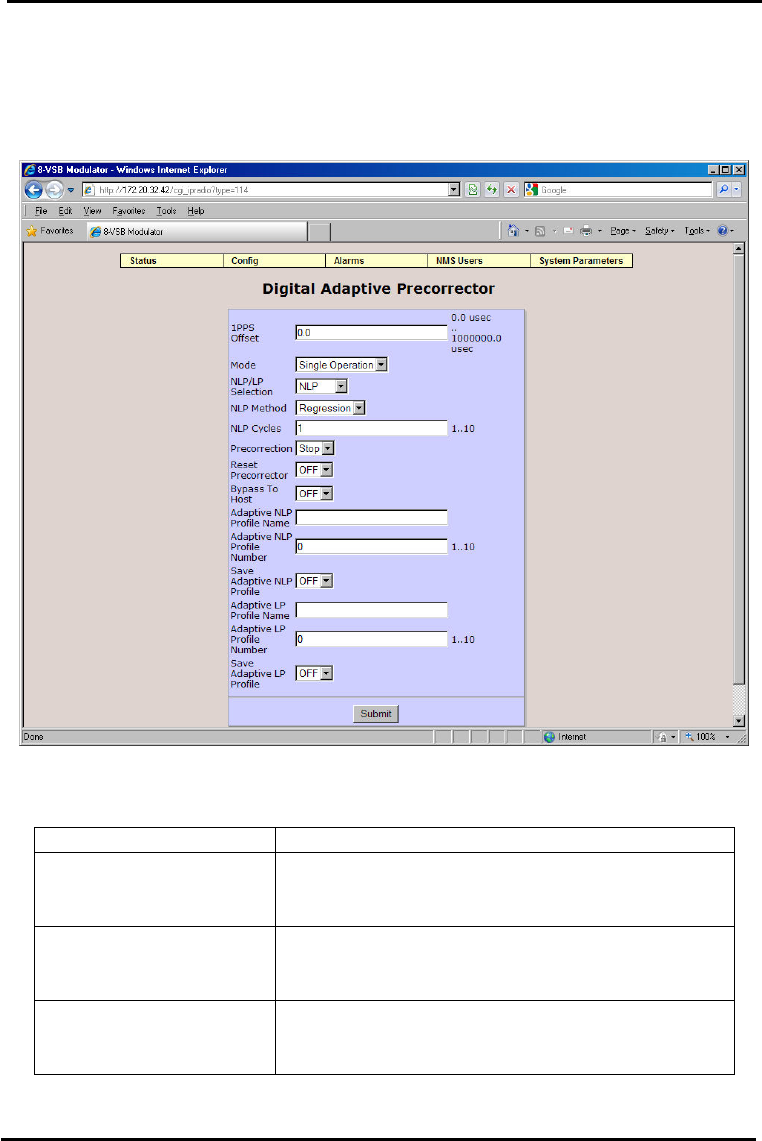Click the Print toolbar icon
762x1141 pixels.
pos(586,231)
